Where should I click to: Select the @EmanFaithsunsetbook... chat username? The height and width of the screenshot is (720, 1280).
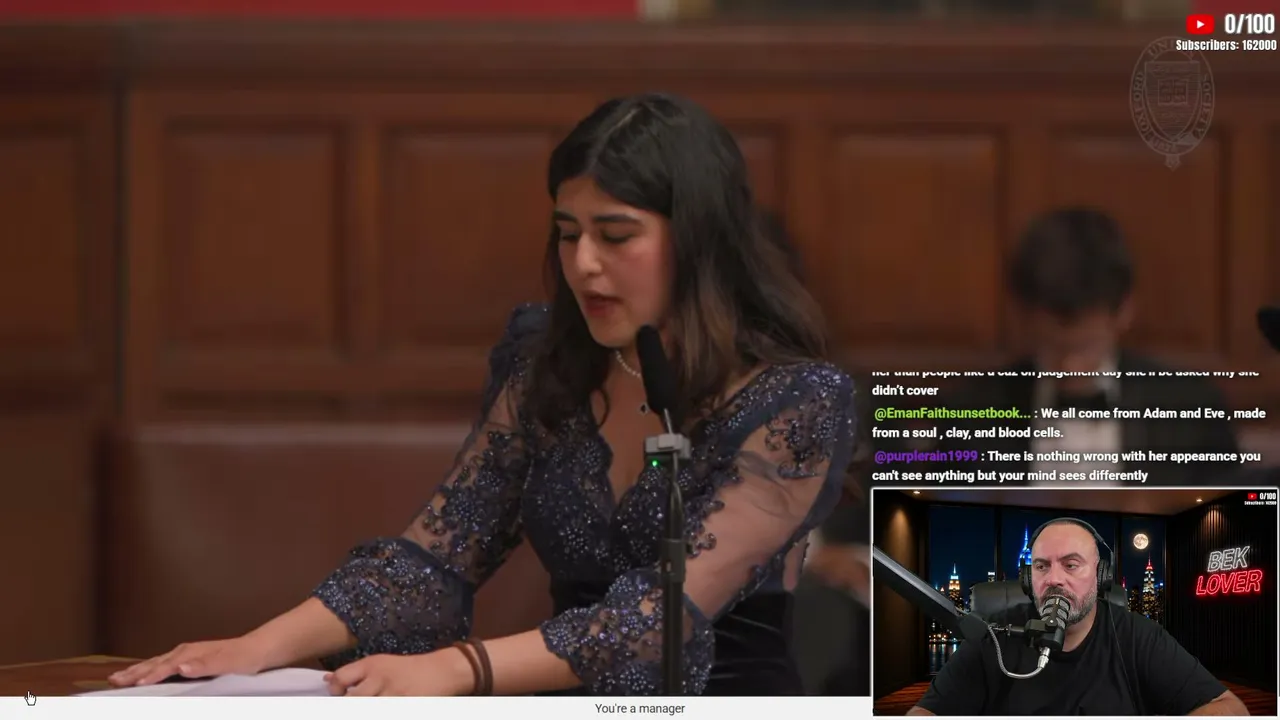tap(952, 413)
